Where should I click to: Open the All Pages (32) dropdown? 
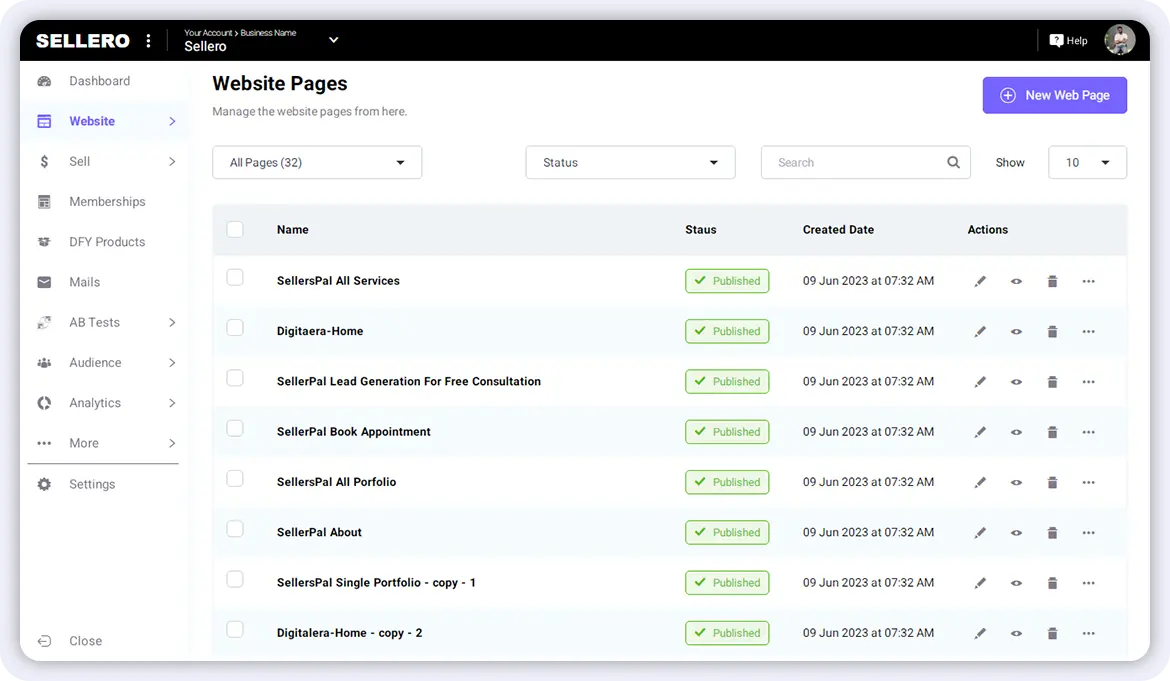tap(317, 162)
